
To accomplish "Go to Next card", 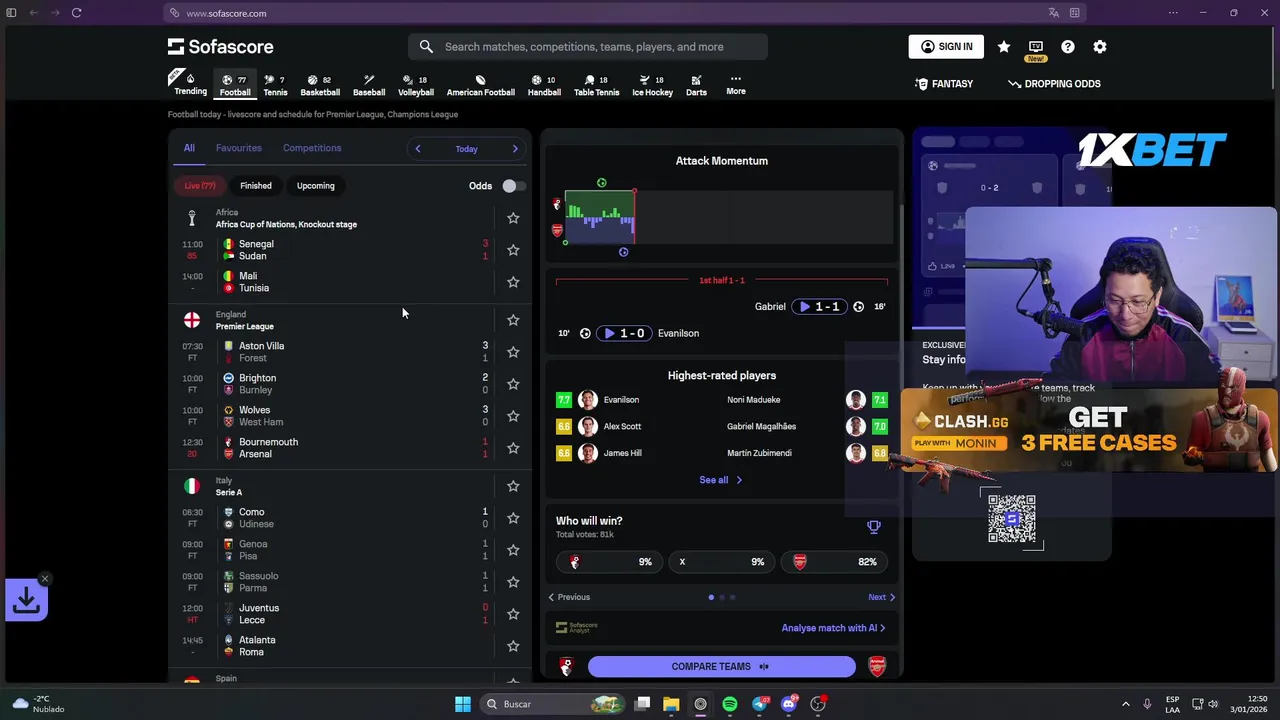I will pos(881,597).
